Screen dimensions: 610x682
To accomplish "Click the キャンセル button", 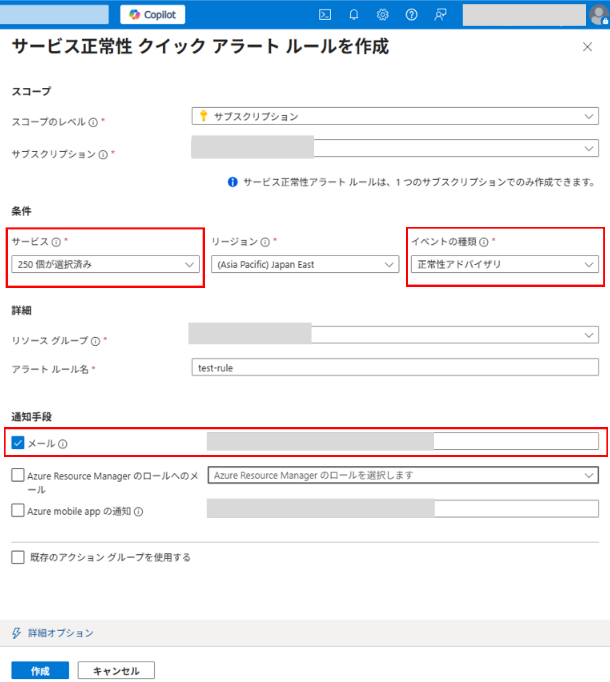I will (x=116, y=671).
